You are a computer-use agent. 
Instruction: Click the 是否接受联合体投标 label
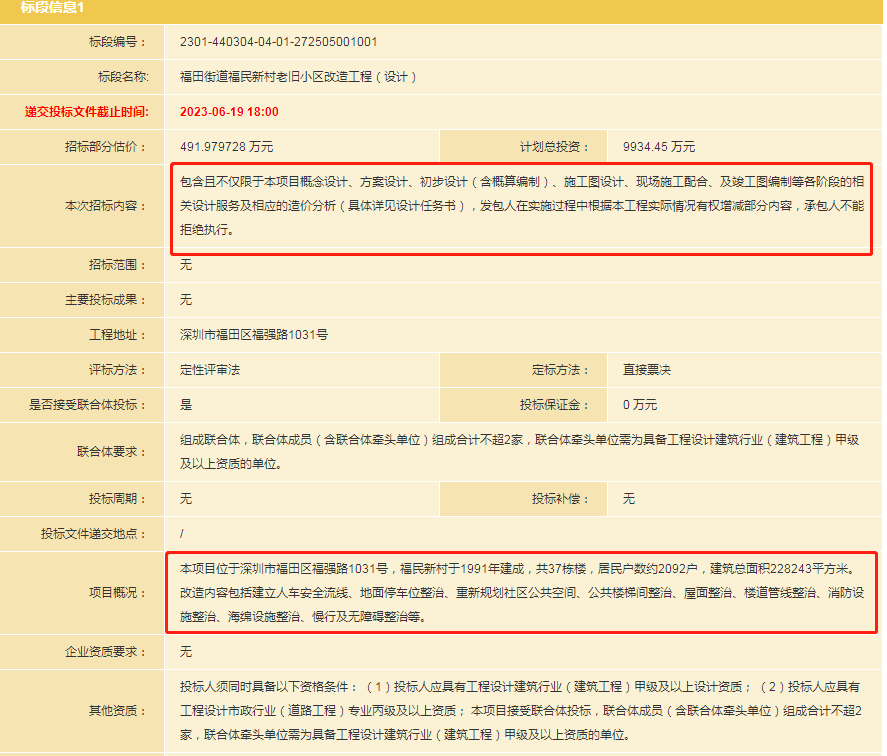pyautogui.click(x=88, y=405)
